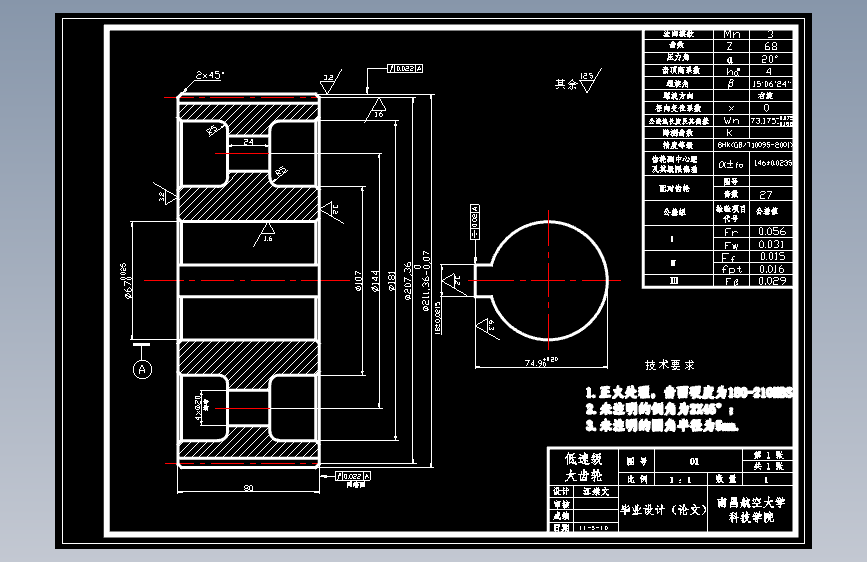
Task: Select the helix angle value 15°06'24"
Action: 771,84
